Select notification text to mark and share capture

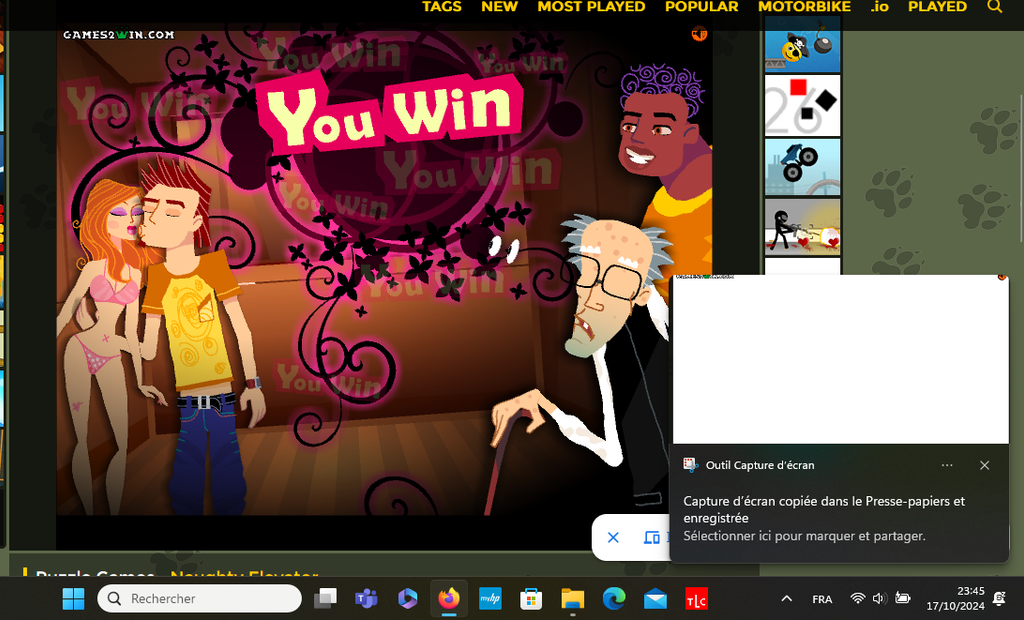[x=804, y=536]
